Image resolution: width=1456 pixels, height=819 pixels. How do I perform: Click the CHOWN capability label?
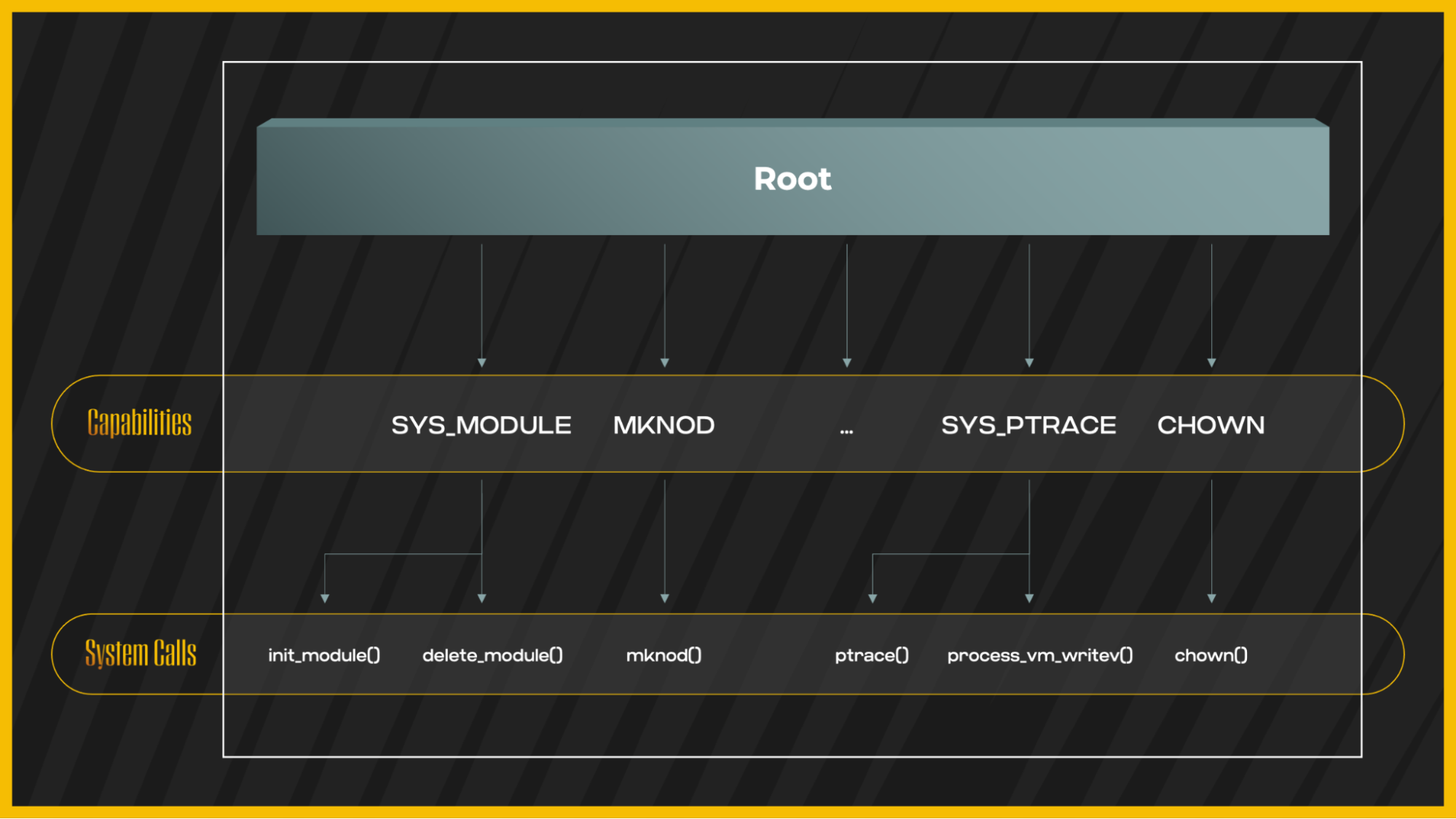click(x=1211, y=424)
